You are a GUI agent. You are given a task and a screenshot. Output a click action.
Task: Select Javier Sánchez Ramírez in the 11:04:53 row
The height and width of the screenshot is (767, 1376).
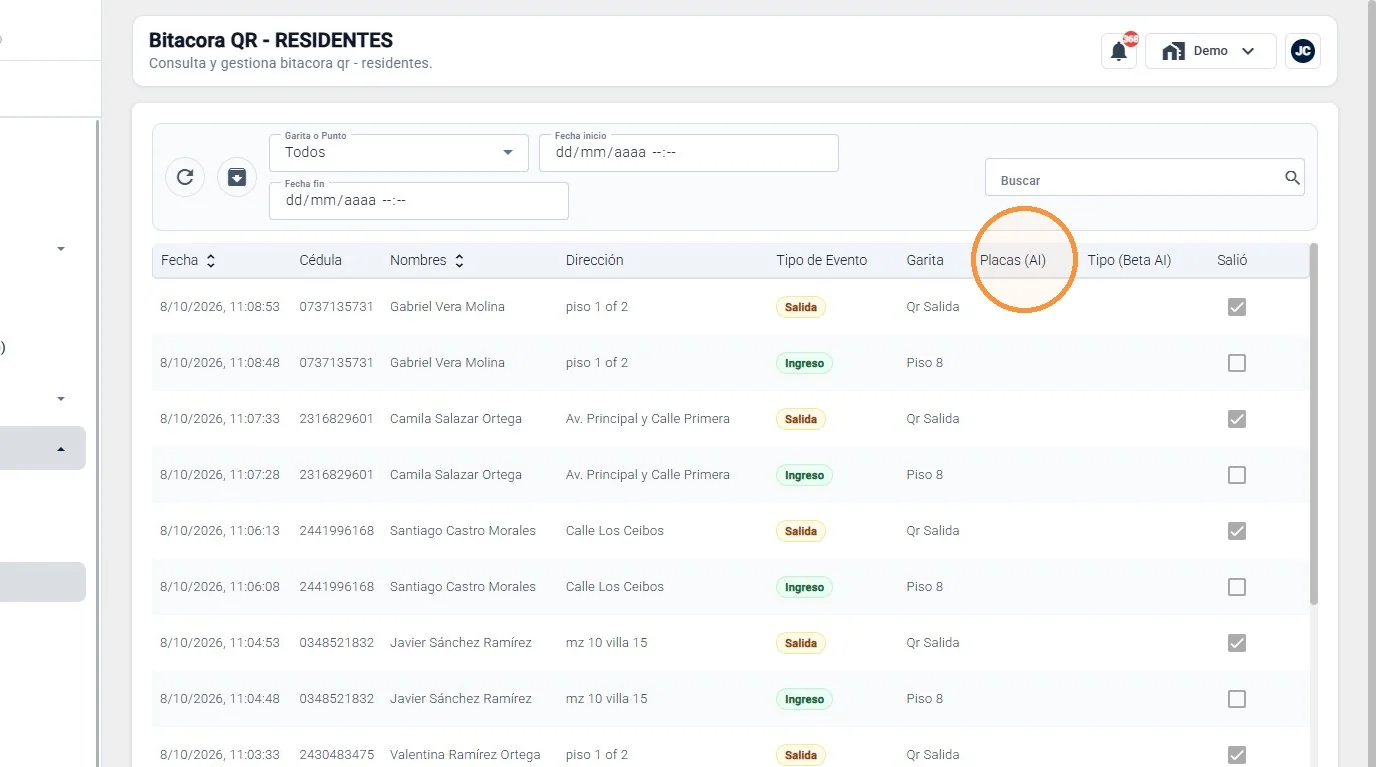461,643
